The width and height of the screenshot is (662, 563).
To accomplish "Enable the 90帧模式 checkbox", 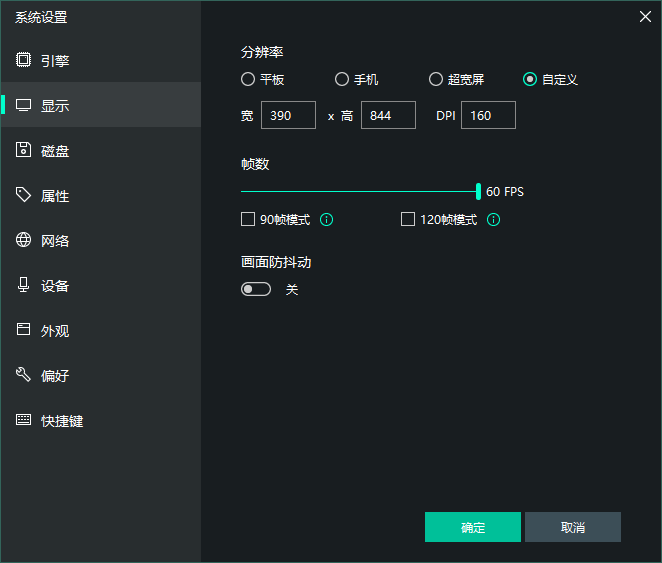I will (x=248, y=219).
